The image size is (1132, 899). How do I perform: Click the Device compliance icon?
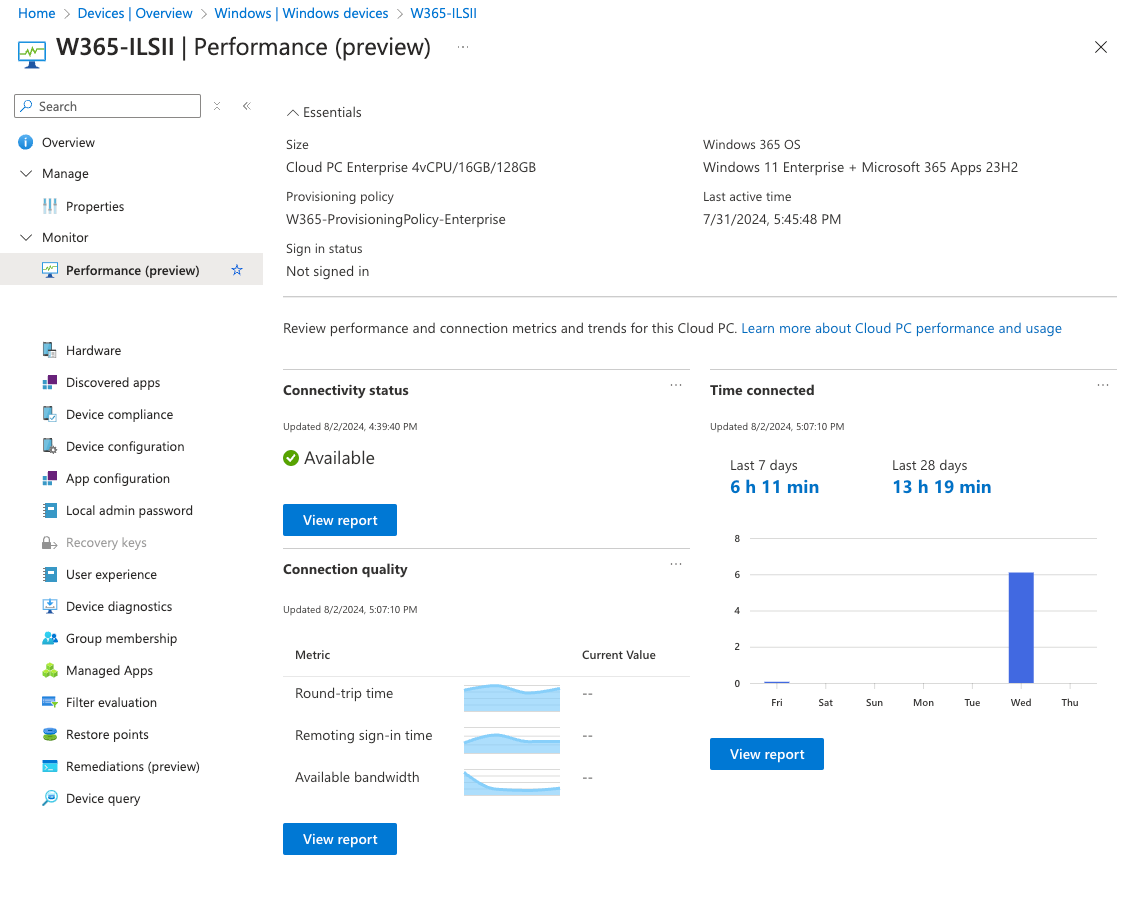click(50, 414)
